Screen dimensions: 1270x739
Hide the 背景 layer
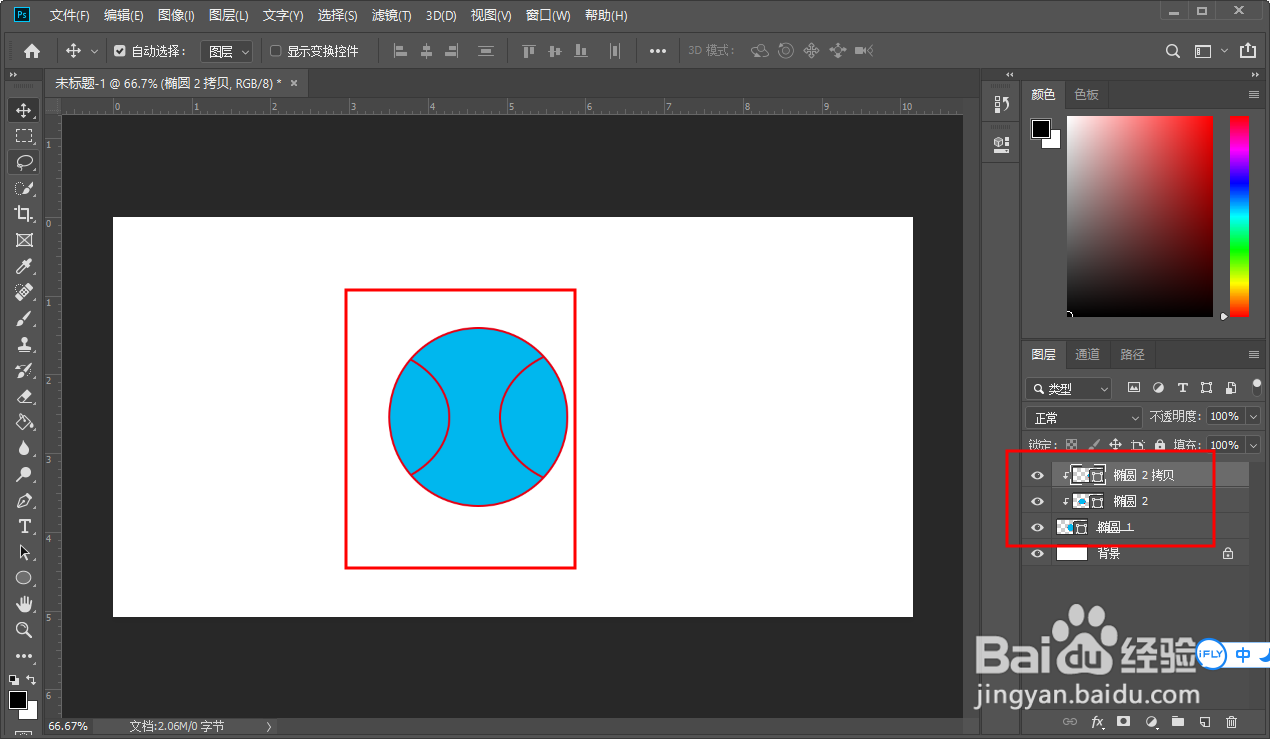pos(1037,553)
